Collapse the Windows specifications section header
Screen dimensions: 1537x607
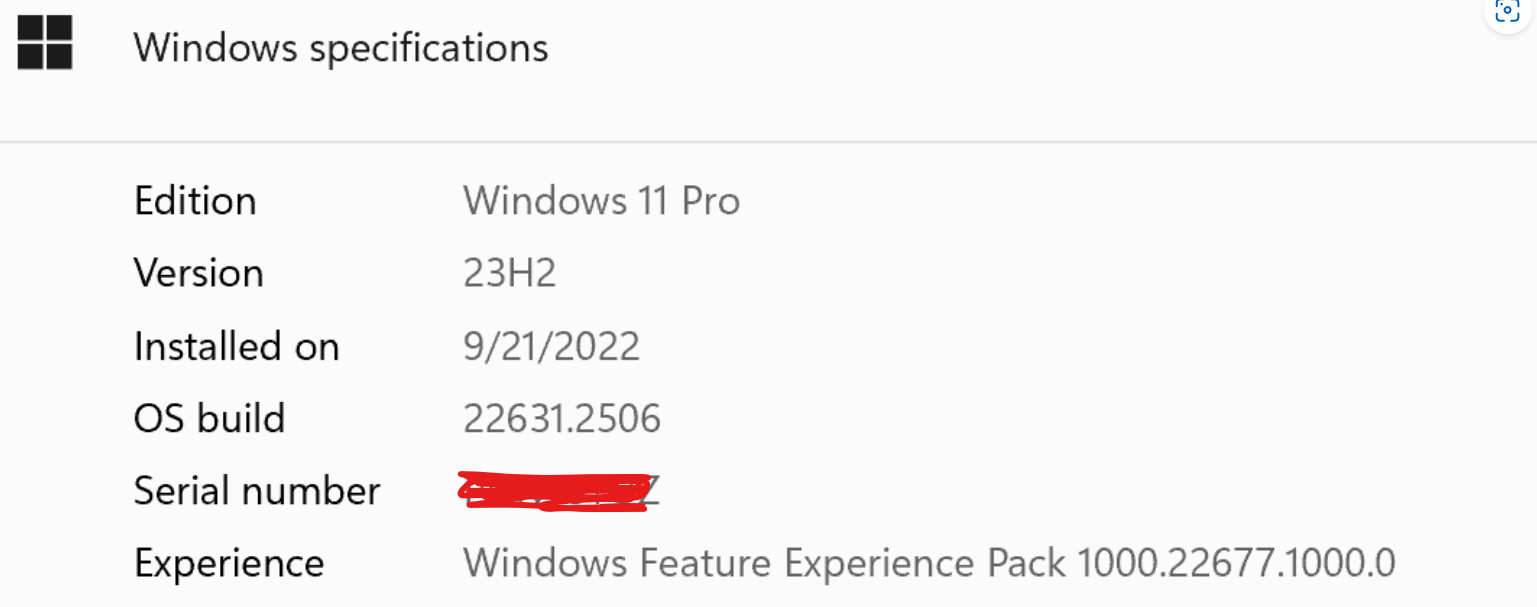341,48
